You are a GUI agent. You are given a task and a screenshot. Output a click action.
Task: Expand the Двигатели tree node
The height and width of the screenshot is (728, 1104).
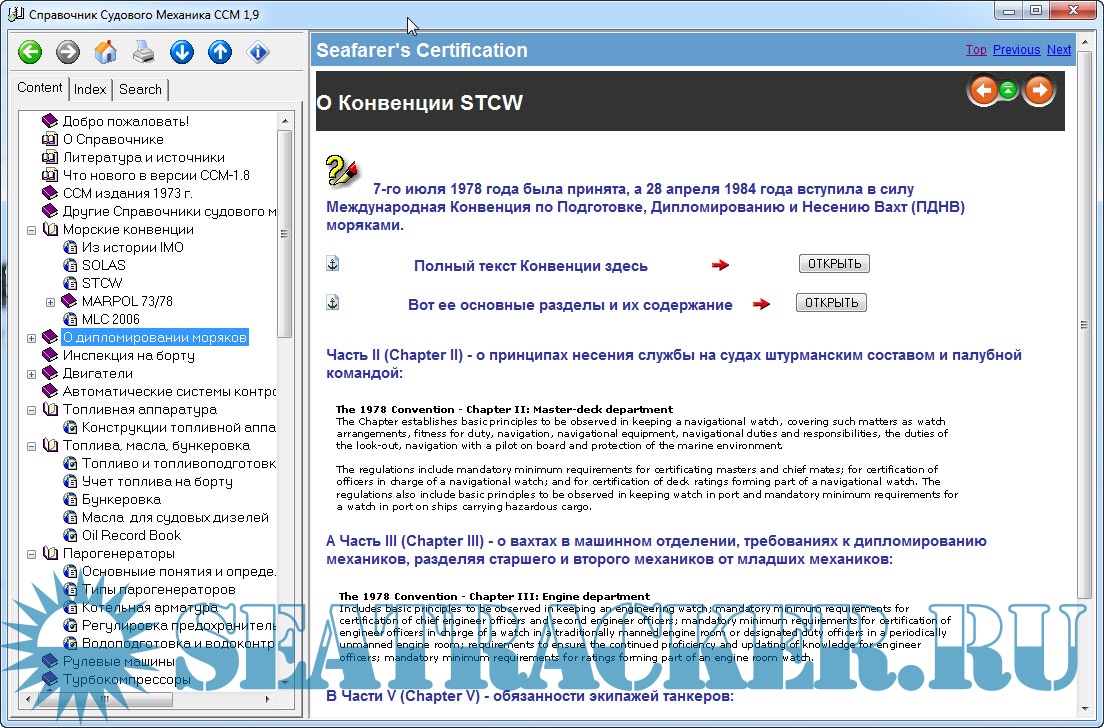31,373
